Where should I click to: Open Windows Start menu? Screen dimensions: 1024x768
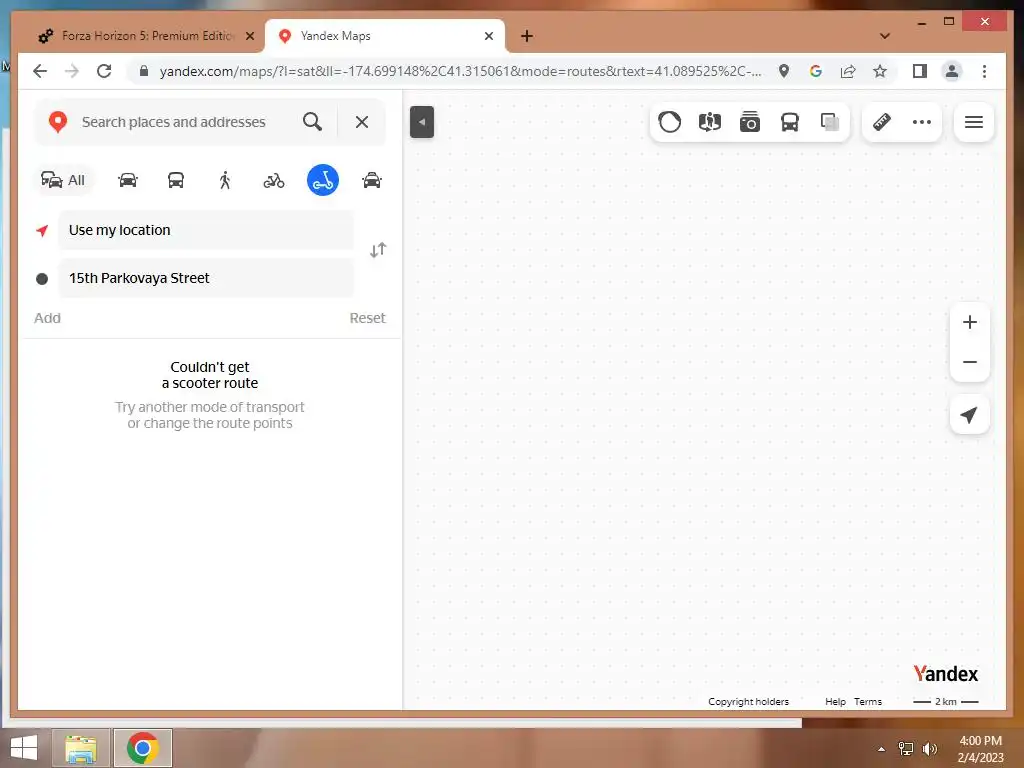click(x=24, y=748)
